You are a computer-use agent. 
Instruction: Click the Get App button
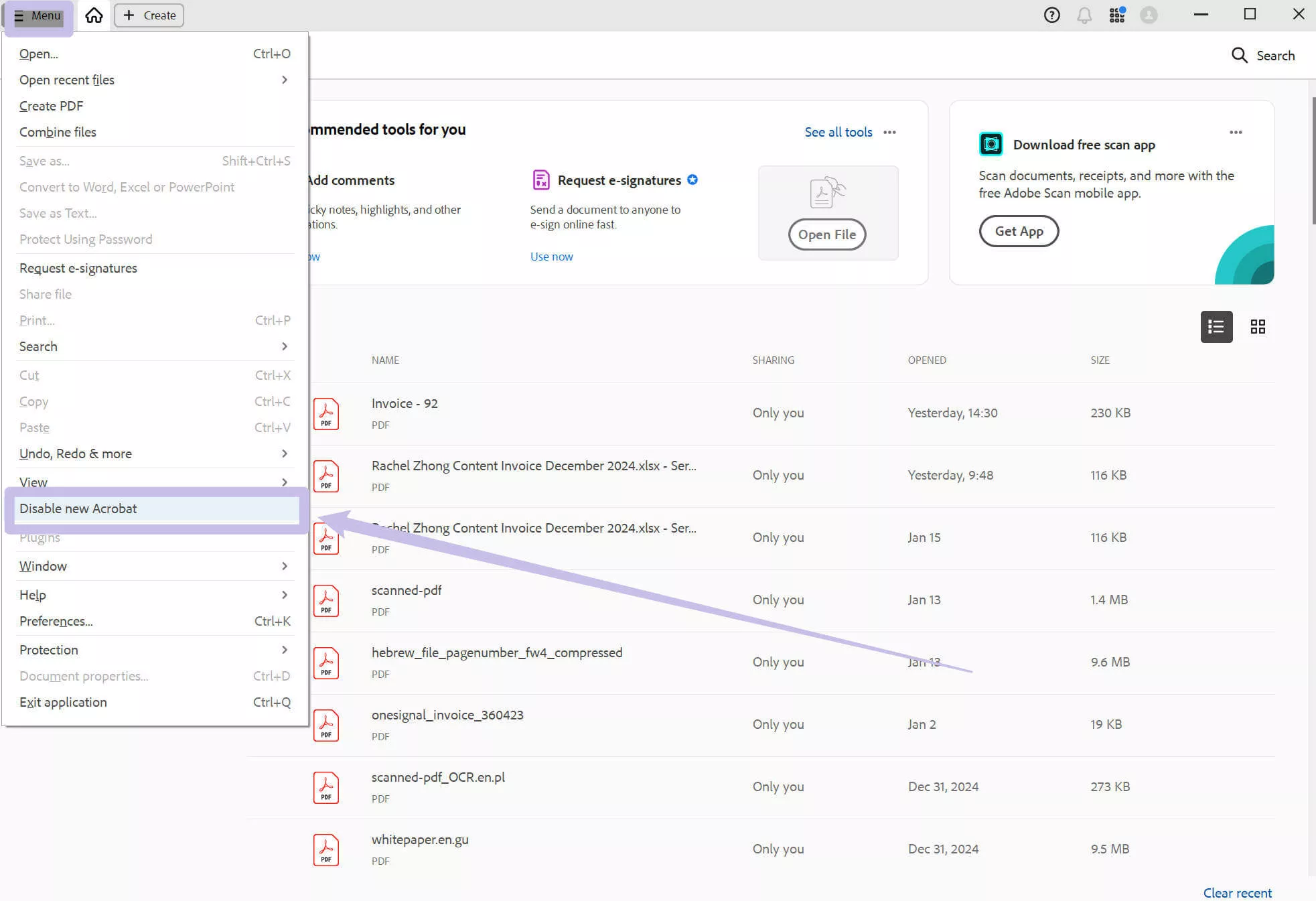click(x=1019, y=231)
